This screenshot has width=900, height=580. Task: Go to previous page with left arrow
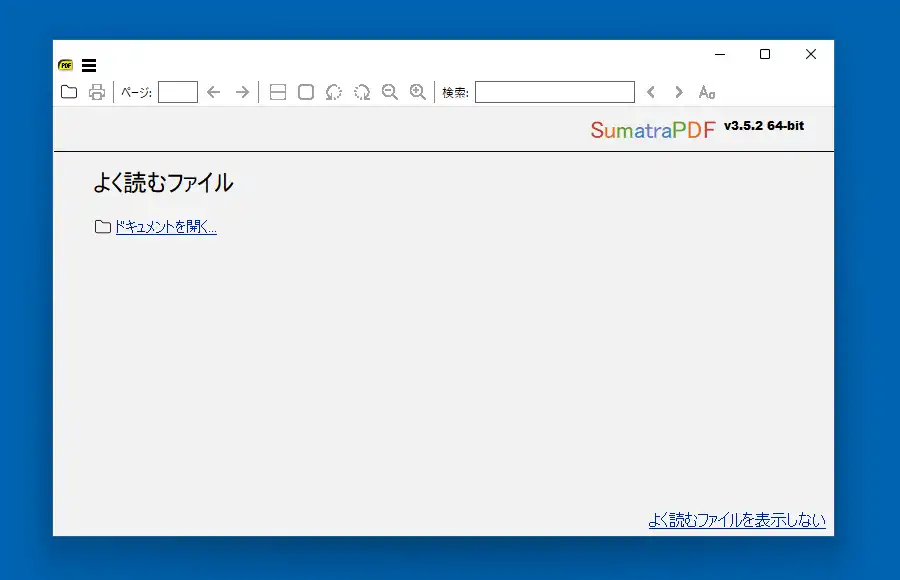coord(214,92)
